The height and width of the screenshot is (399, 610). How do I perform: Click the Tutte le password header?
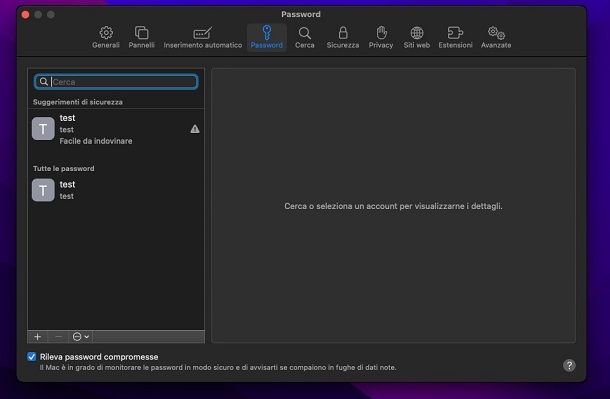coord(63,168)
